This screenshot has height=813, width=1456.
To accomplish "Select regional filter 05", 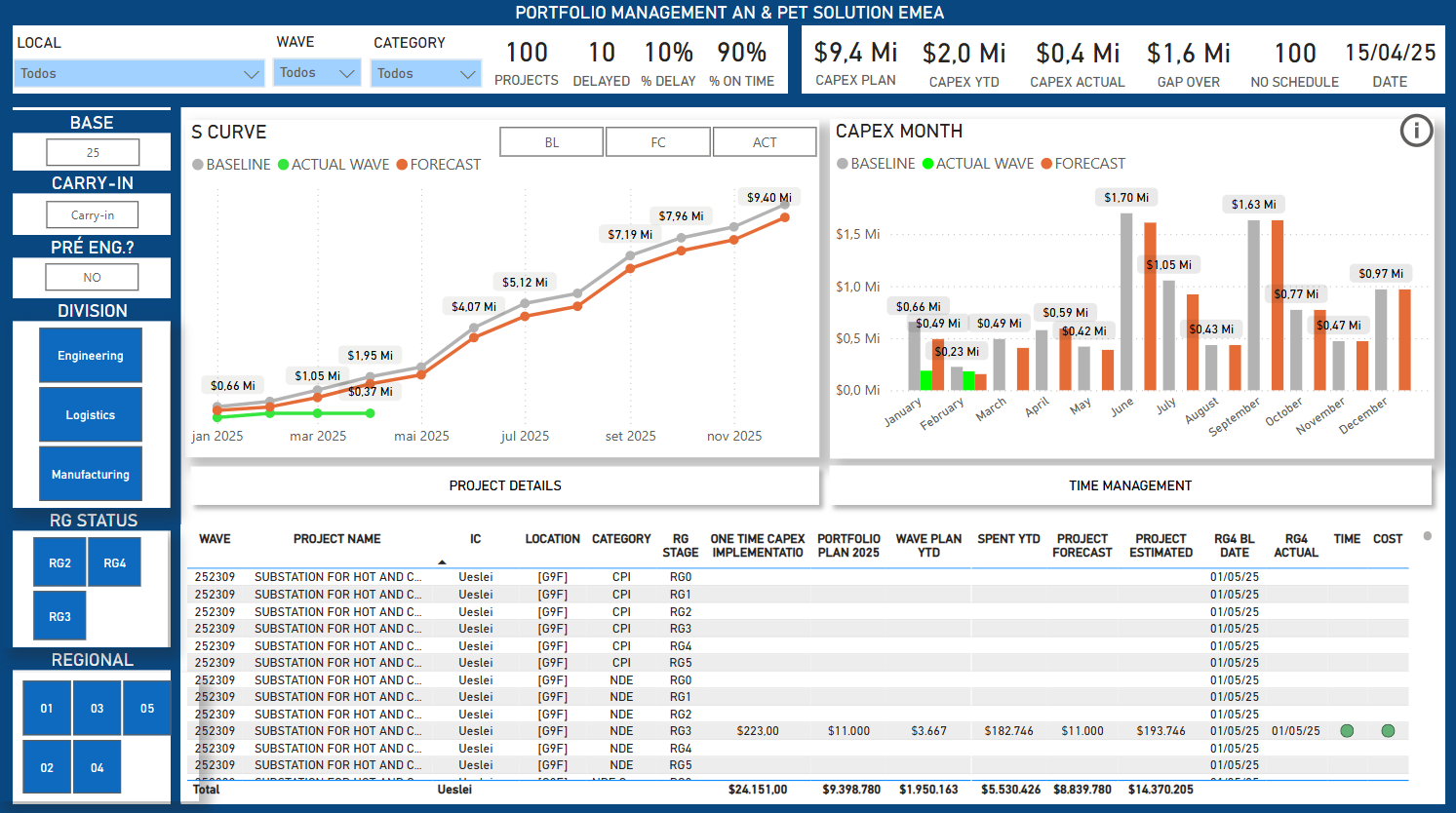I will (x=147, y=709).
